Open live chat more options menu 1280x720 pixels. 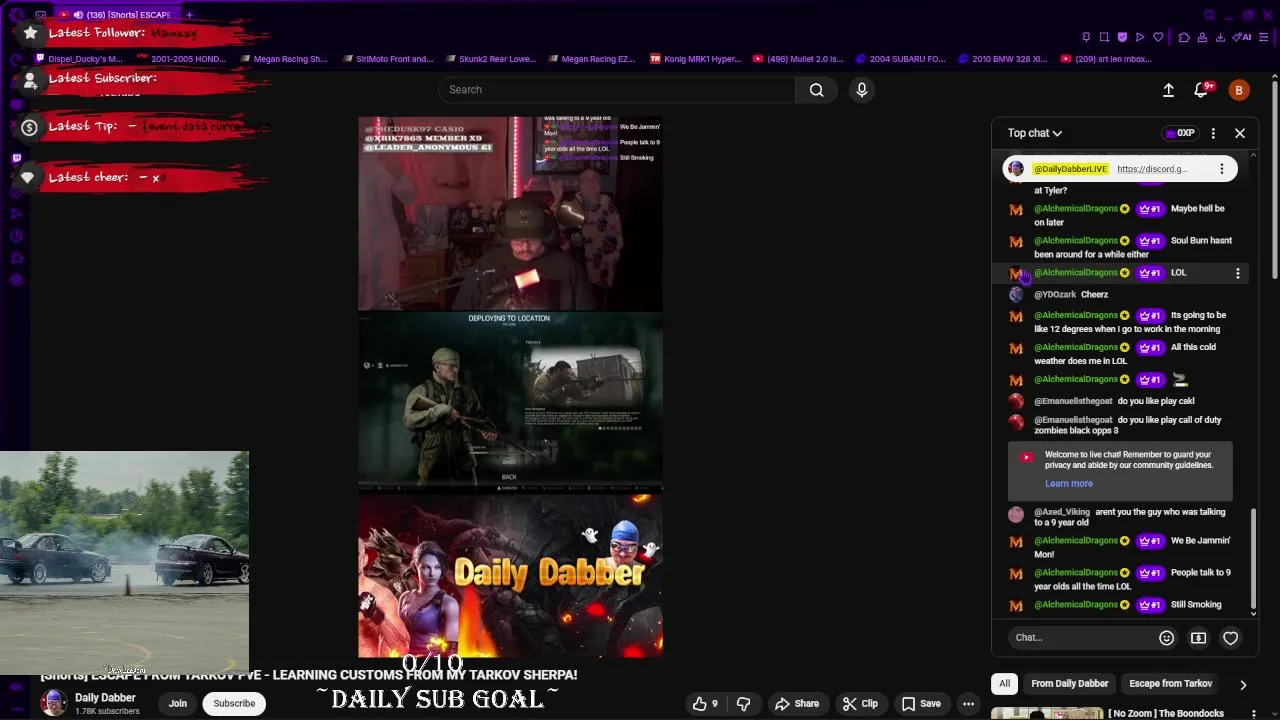[x=1213, y=133]
